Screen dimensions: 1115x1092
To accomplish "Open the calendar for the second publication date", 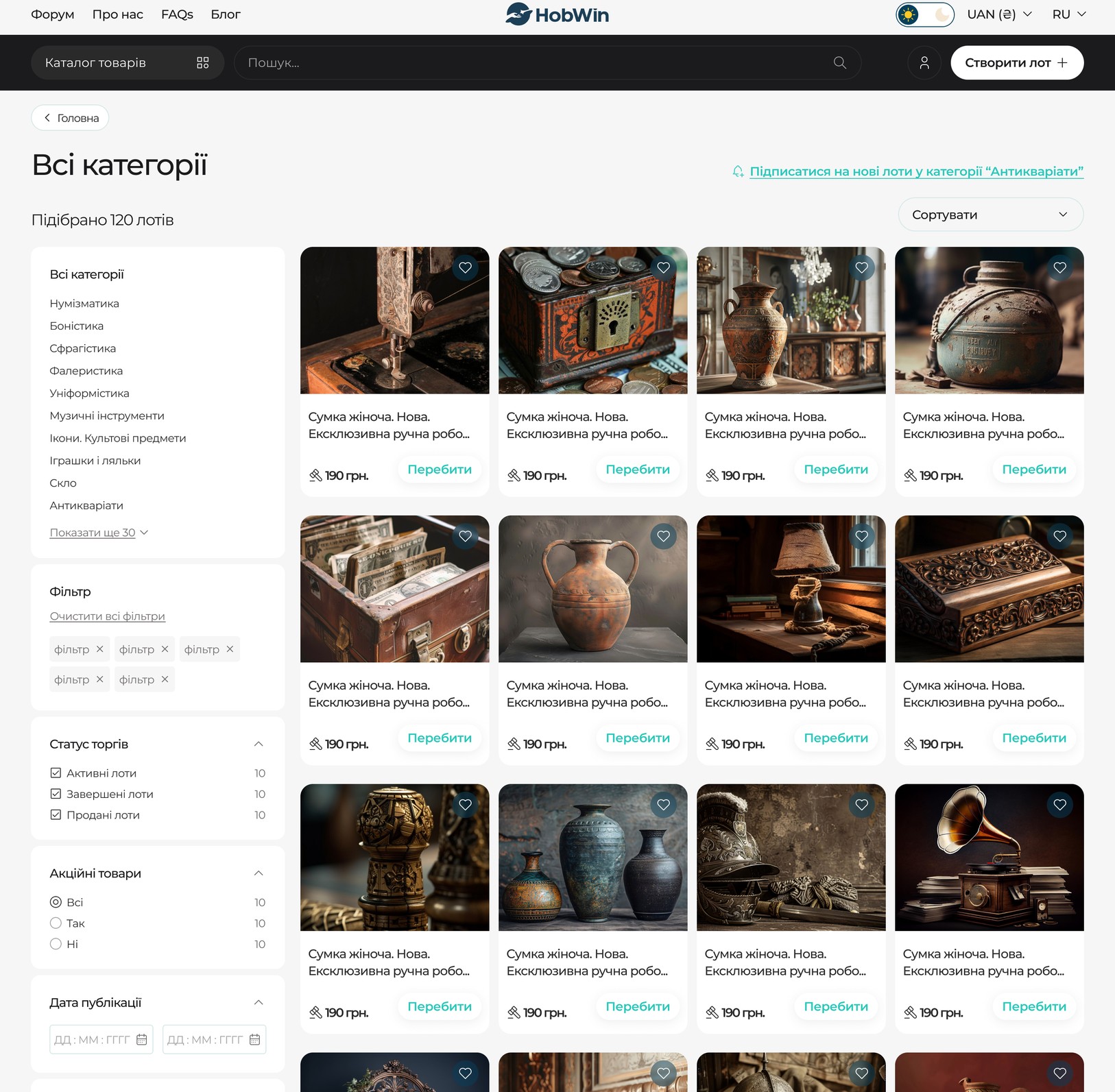I will click(255, 1040).
